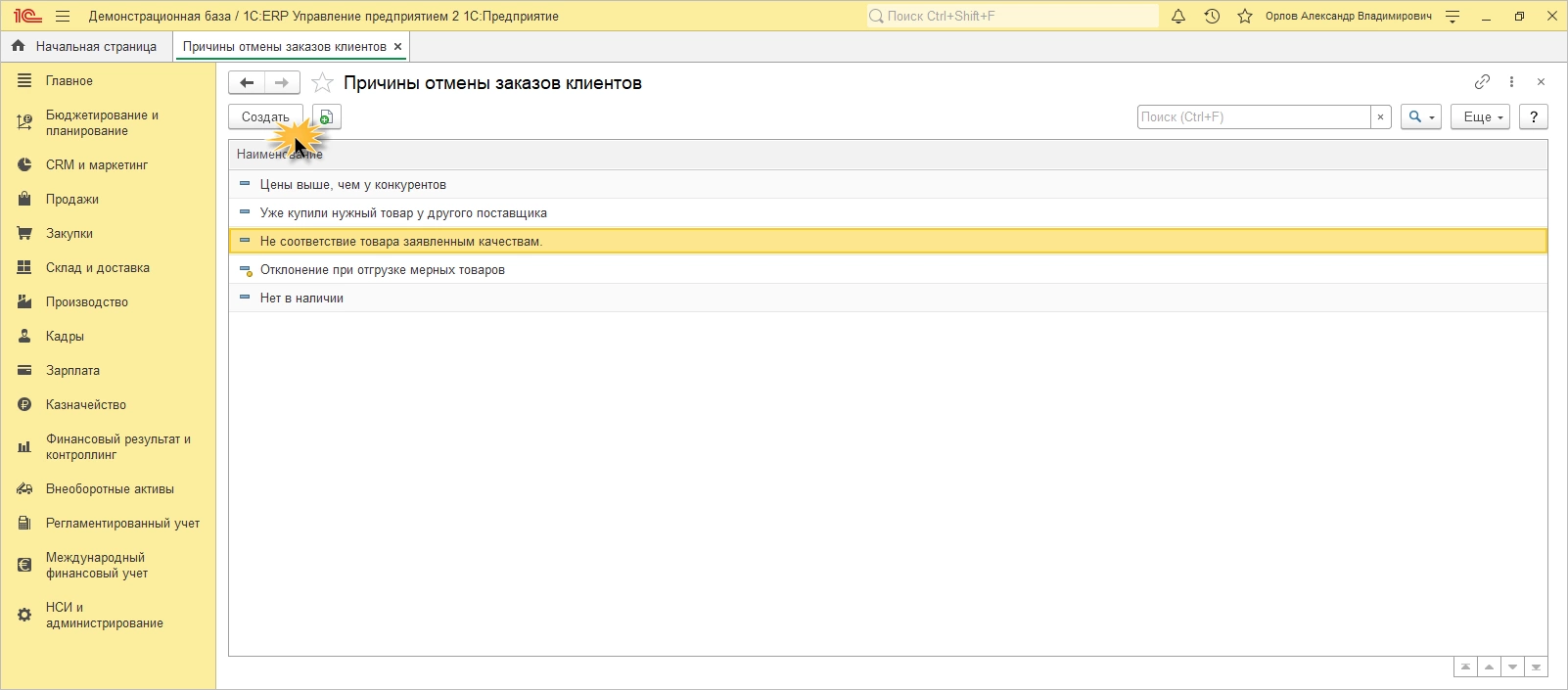
Task: Get link to this list icon
Action: click(1482, 82)
